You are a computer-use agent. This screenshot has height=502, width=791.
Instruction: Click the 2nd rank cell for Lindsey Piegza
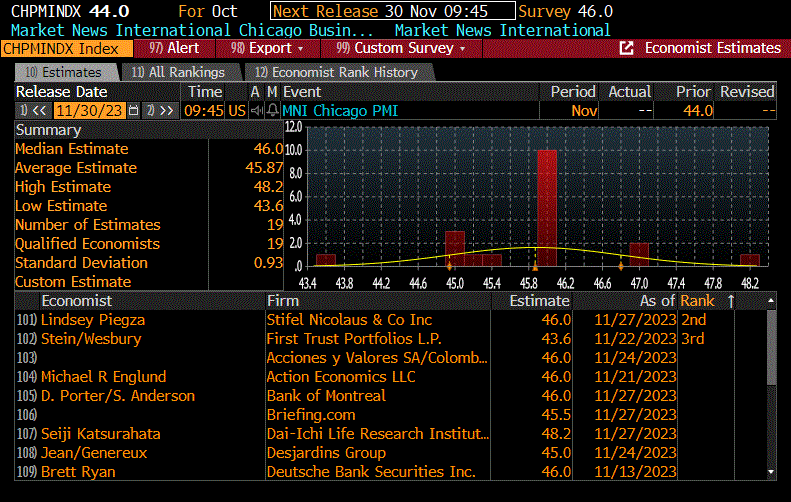click(694, 320)
